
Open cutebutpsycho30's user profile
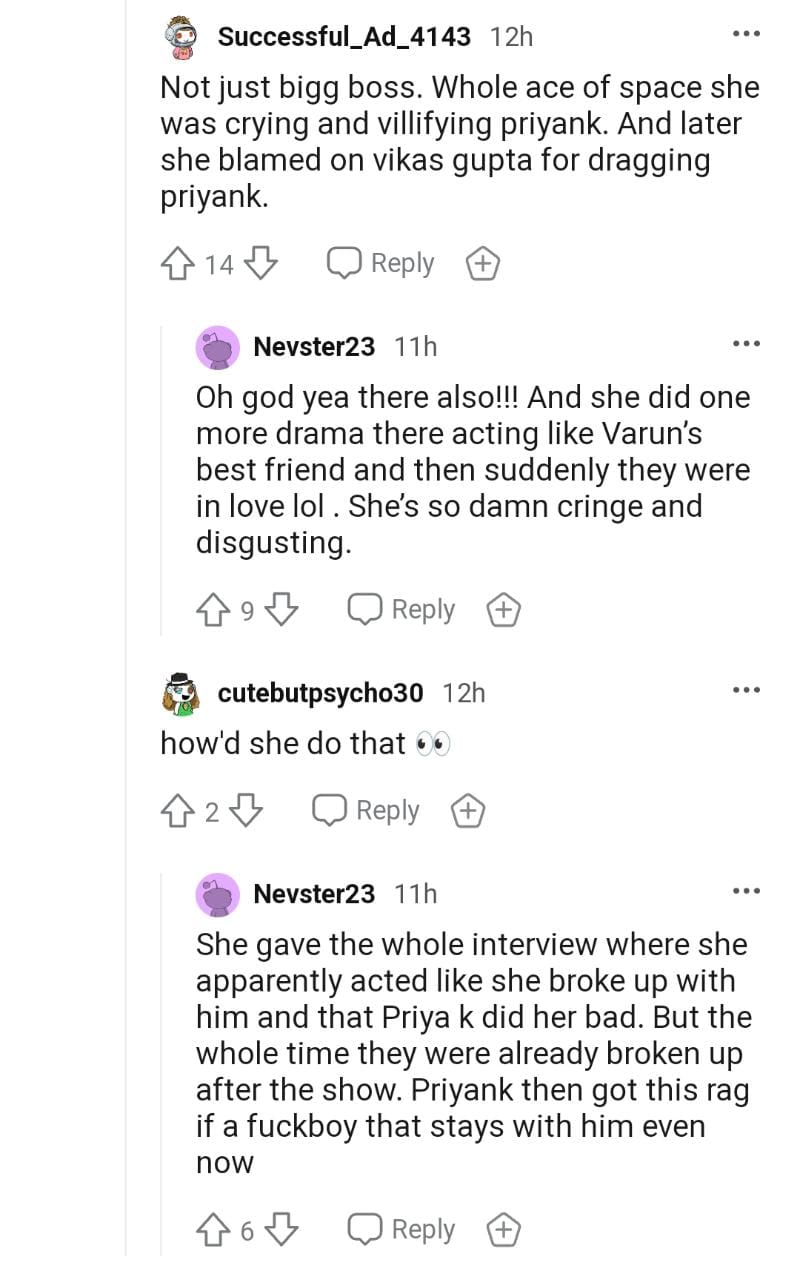[x=320, y=692]
